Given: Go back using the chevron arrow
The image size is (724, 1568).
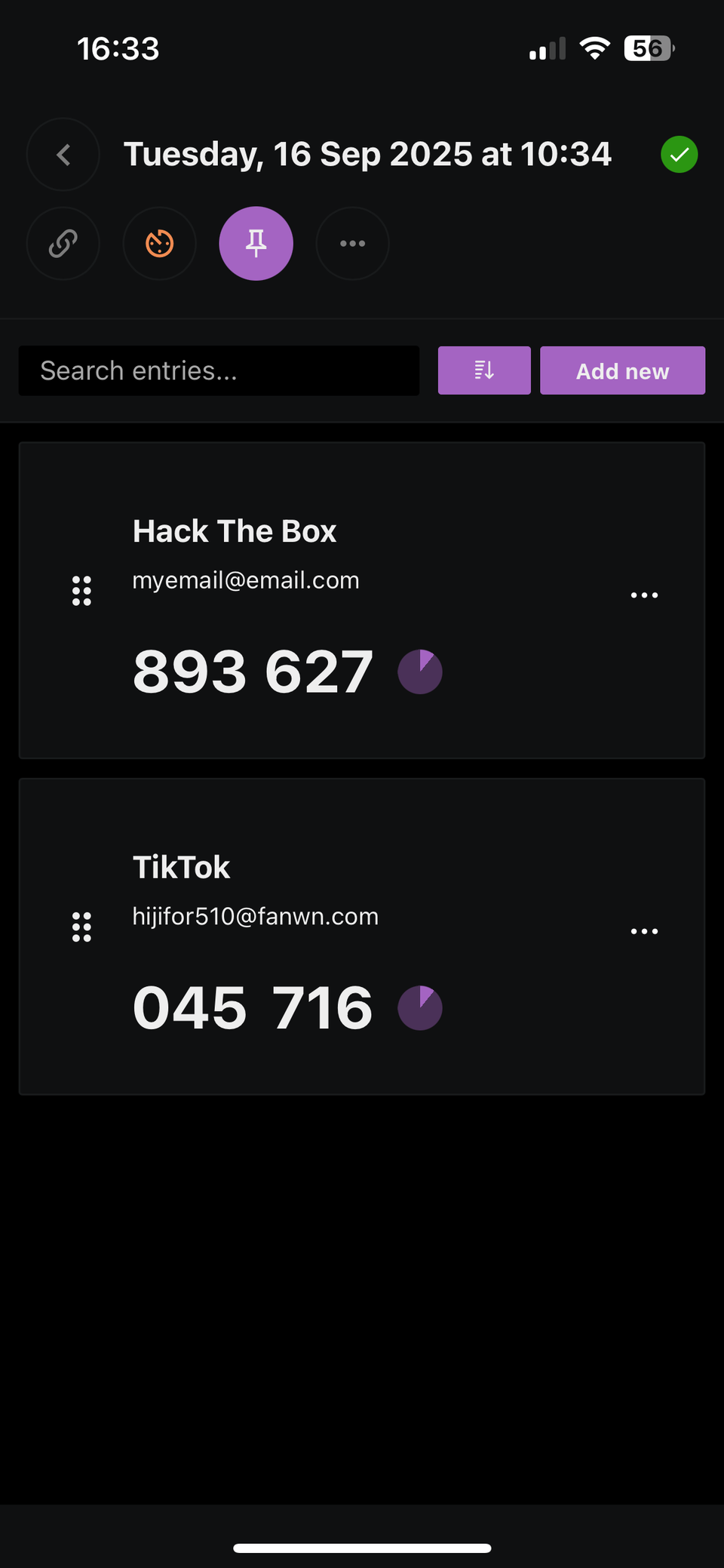Looking at the screenshot, I should pos(63,155).
